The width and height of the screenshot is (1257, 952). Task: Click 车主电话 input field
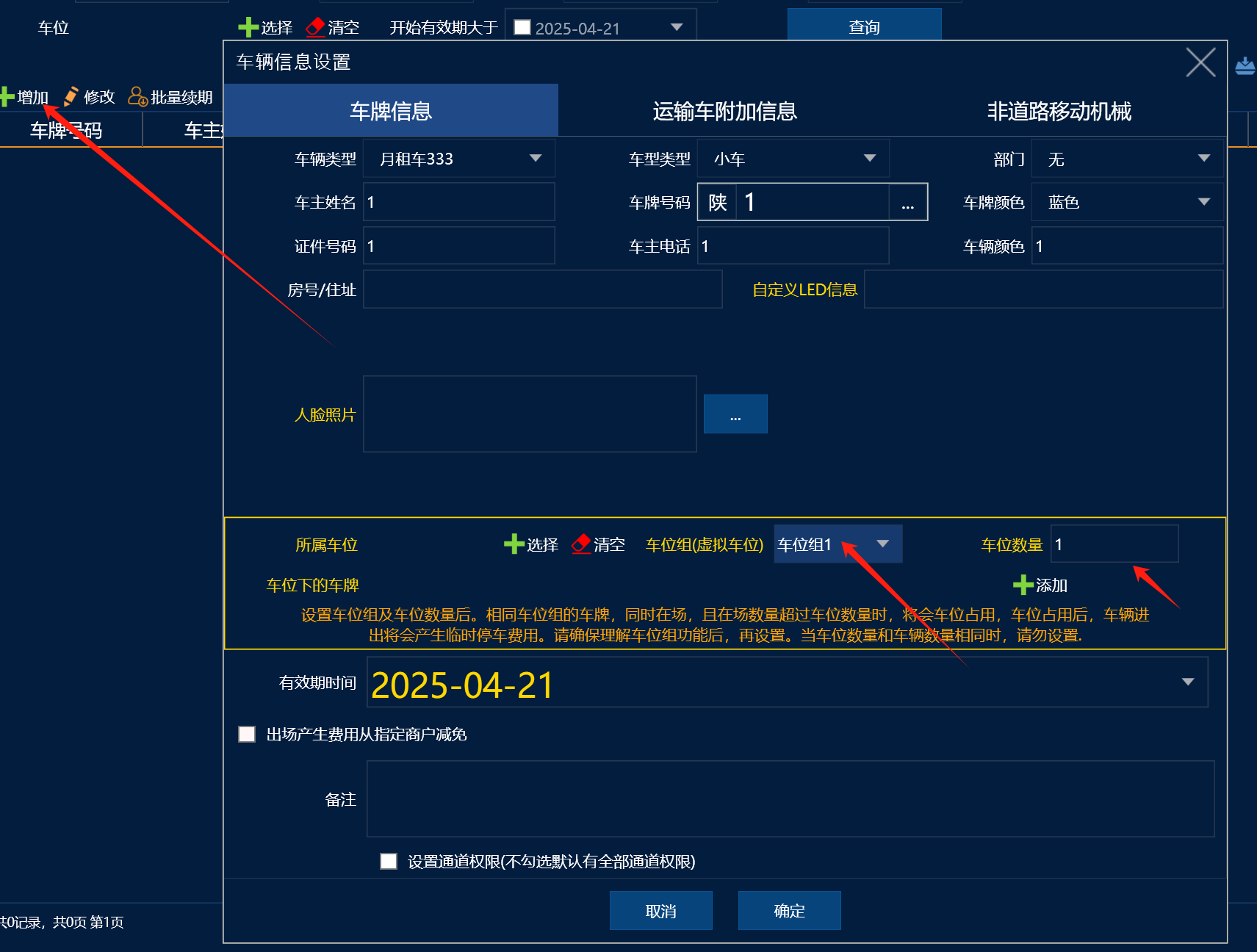pos(793,245)
